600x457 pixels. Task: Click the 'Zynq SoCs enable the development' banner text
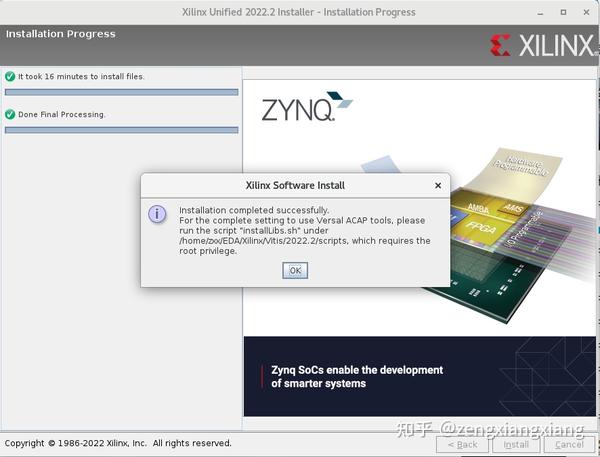357,377
